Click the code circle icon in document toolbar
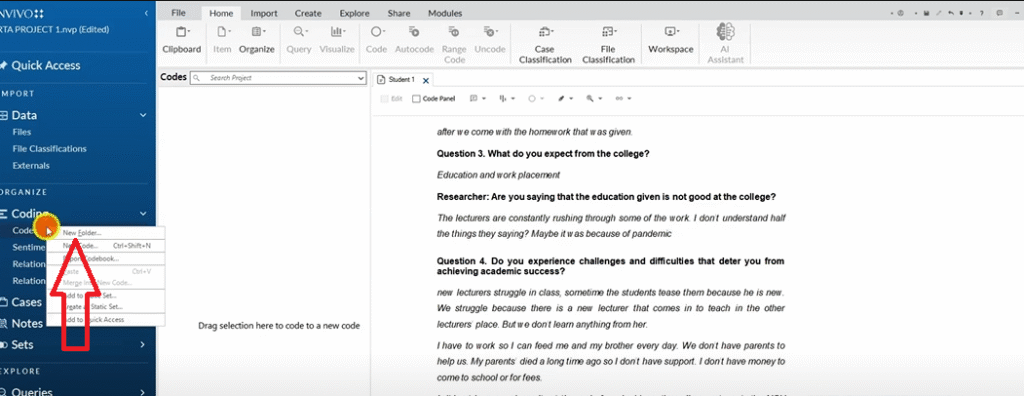The image size is (1024, 396). (x=532, y=99)
